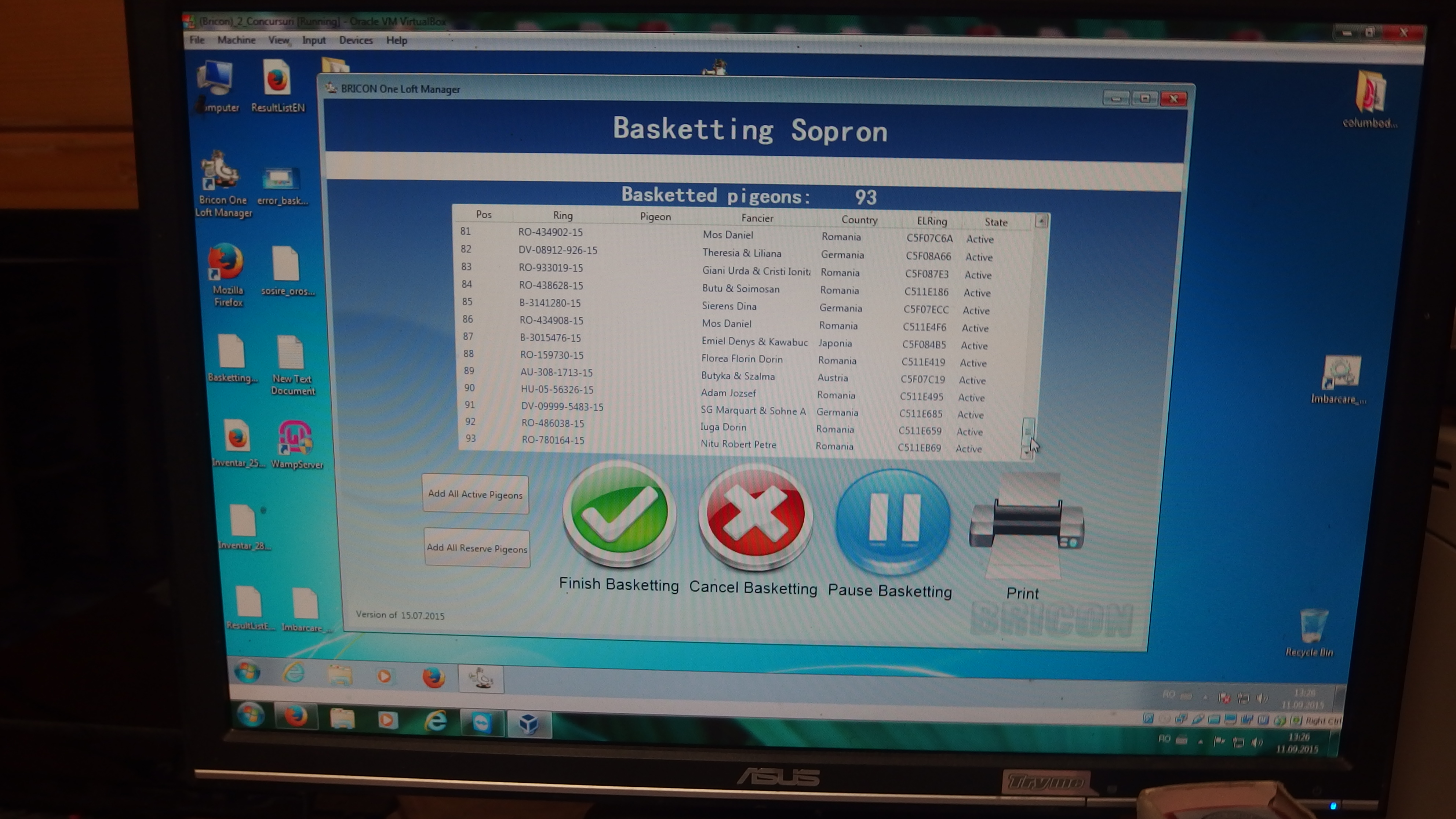Click the pigeon list scrollbar up arrow

(x=1041, y=222)
